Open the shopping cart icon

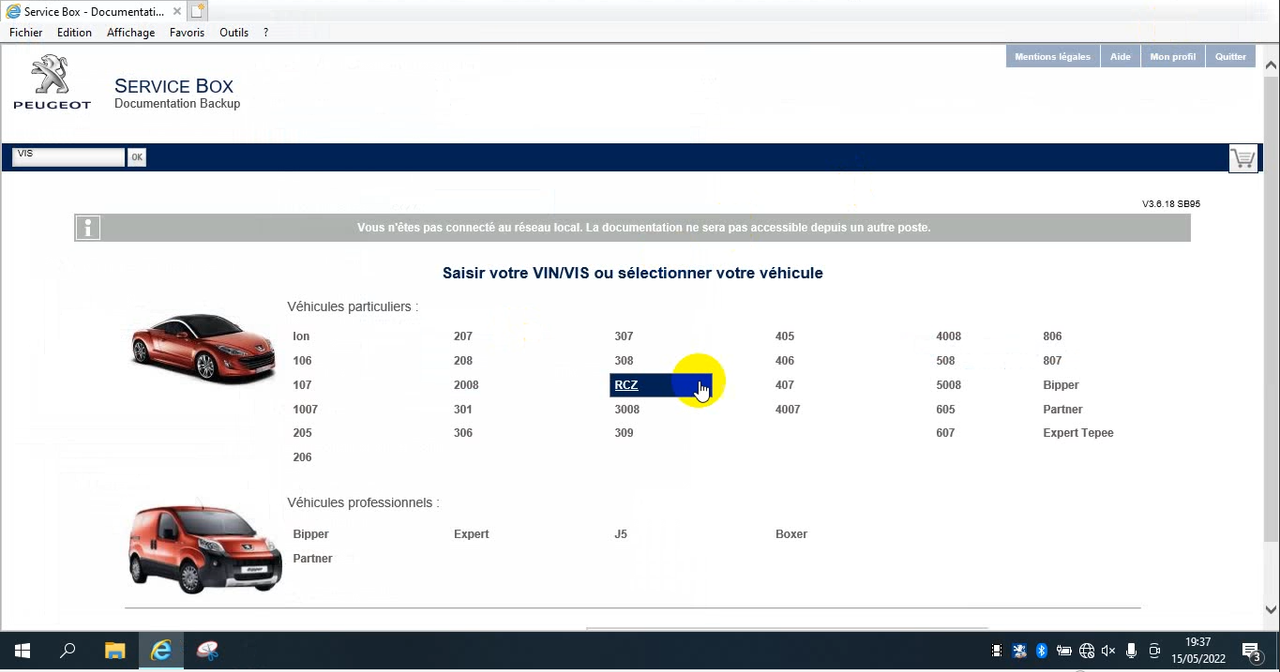pos(1243,158)
